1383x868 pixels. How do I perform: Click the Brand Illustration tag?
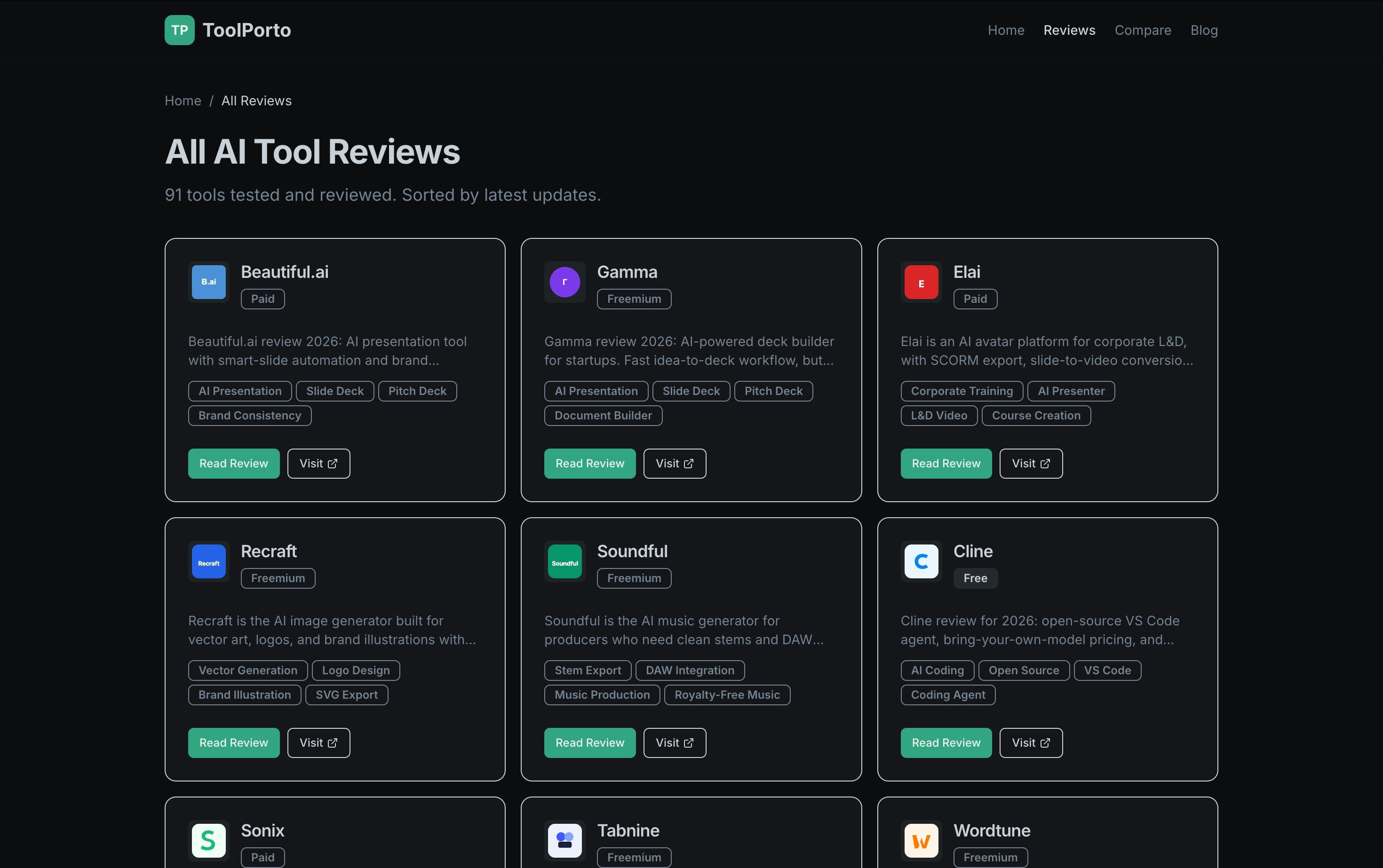click(245, 694)
